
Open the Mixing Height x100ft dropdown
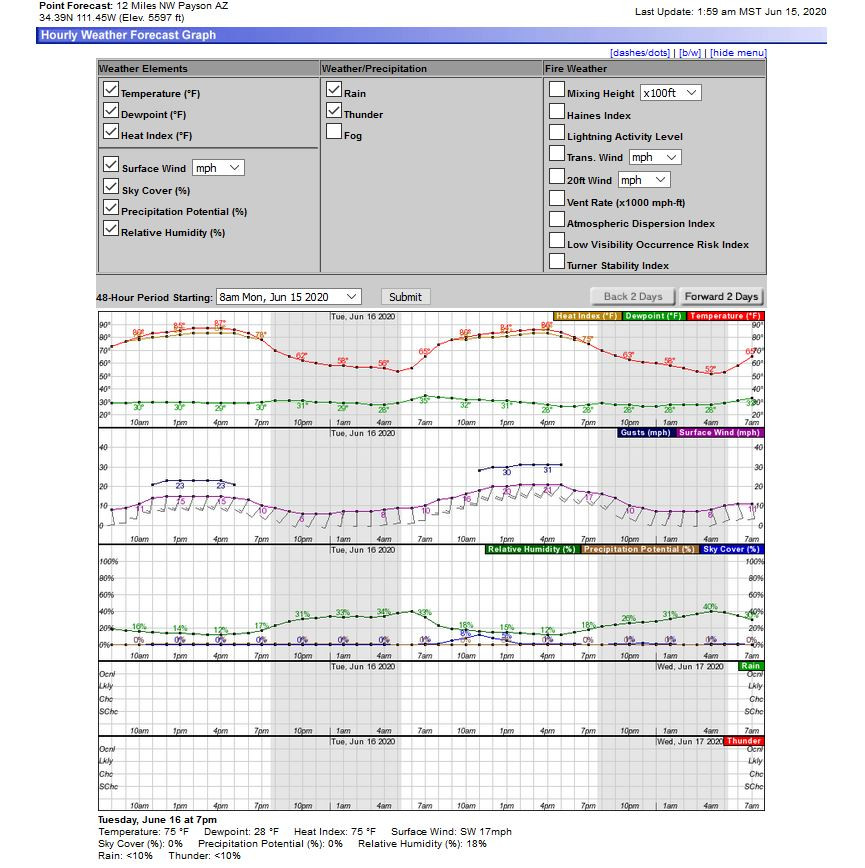click(670, 92)
